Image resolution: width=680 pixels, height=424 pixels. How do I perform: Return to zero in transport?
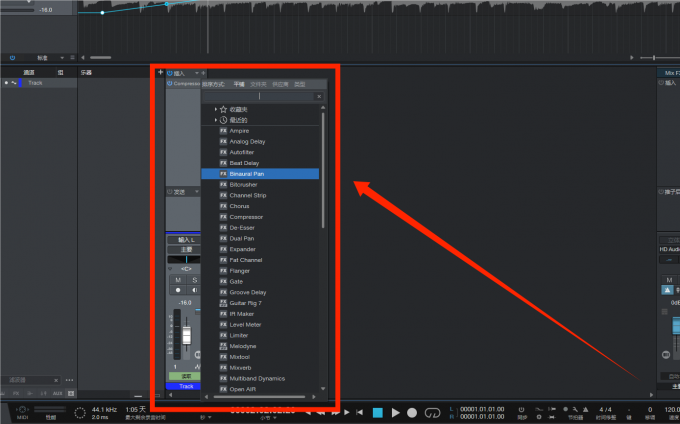[x=360, y=412]
